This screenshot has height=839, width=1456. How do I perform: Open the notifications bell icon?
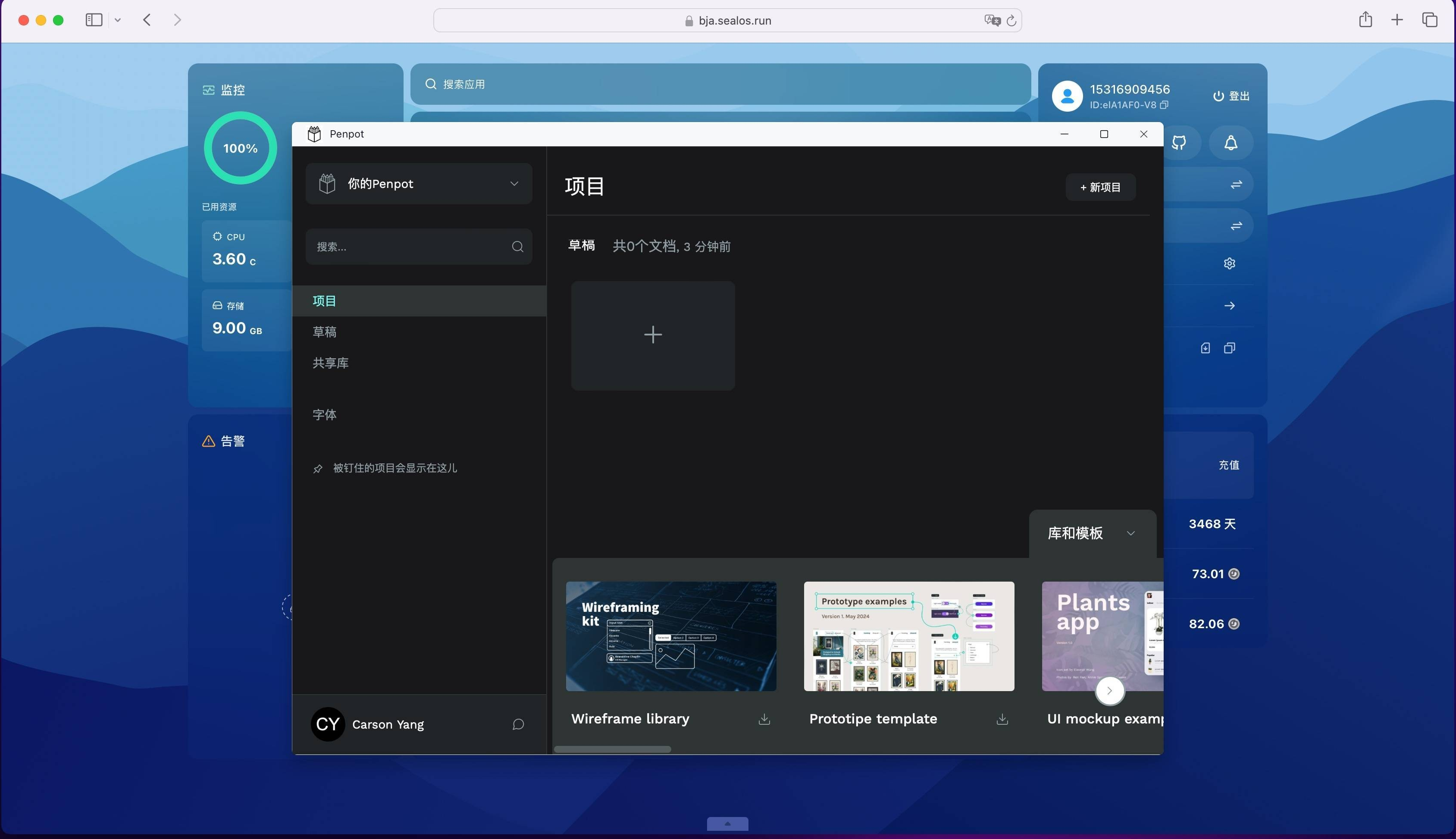(1231, 143)
